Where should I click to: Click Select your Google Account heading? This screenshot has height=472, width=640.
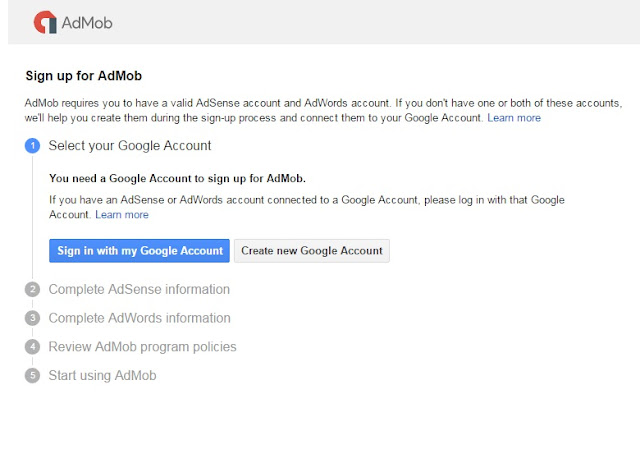click(130, 146)
